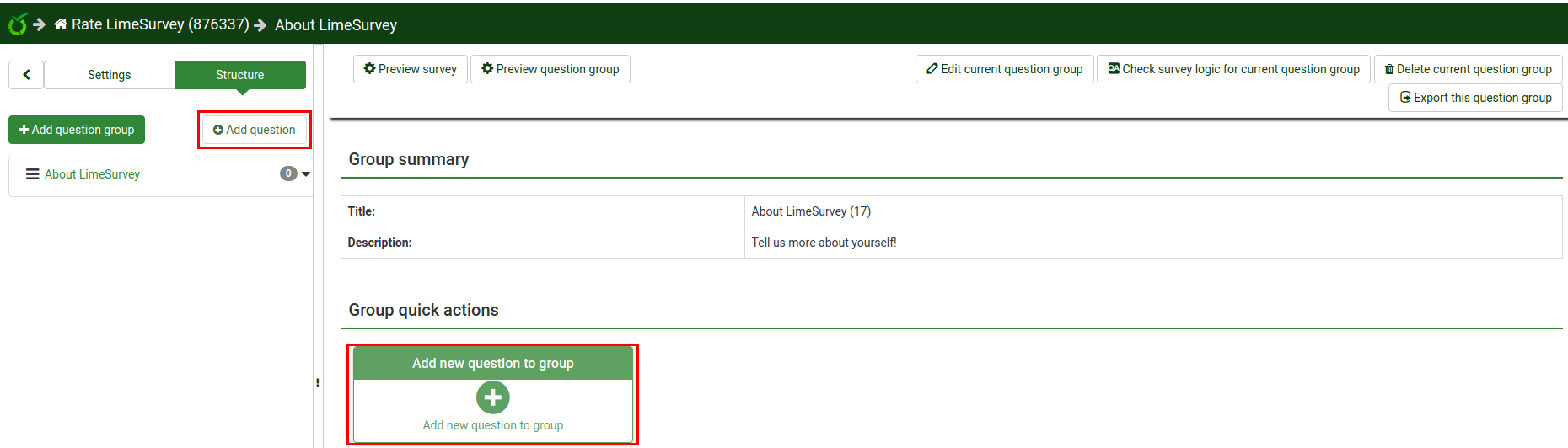Open Preview question group

tap(550, 69)
